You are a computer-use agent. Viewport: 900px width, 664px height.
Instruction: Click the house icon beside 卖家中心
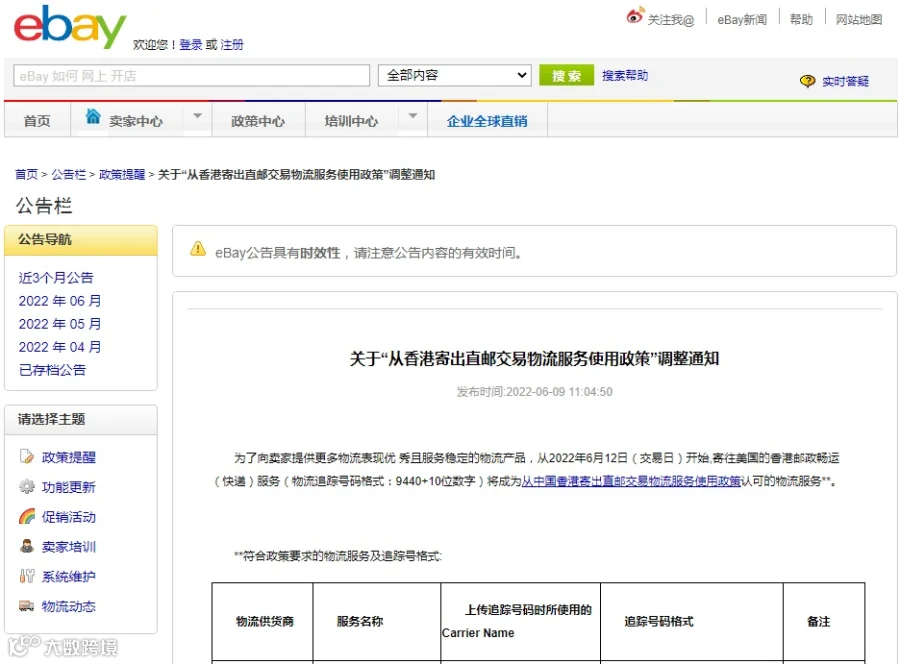tap(93, 117)
